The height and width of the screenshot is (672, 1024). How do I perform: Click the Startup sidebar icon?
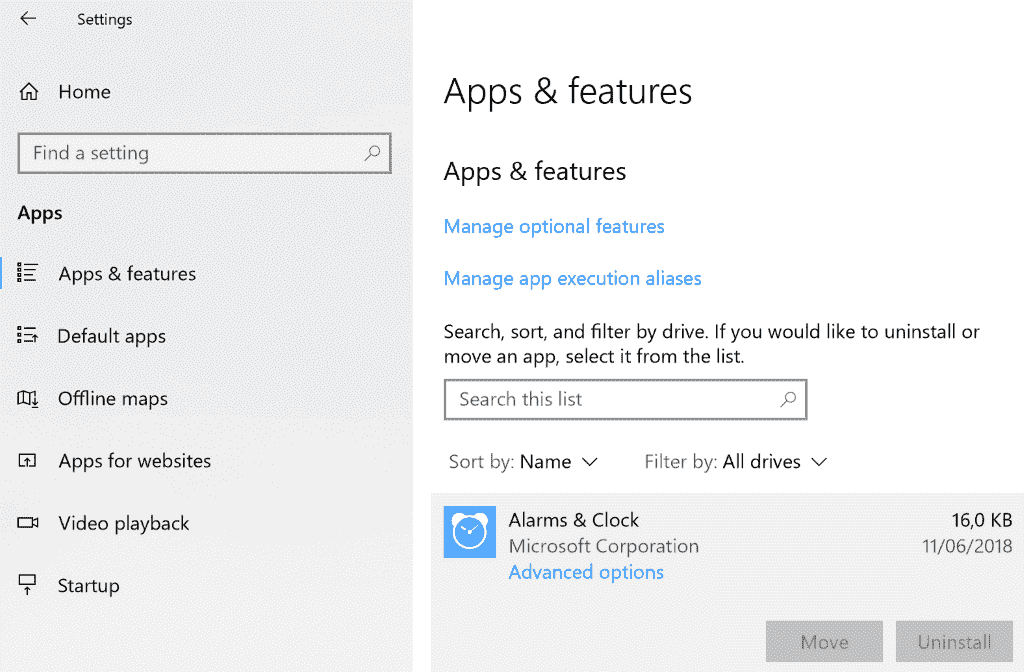click(x=27, y=584)
